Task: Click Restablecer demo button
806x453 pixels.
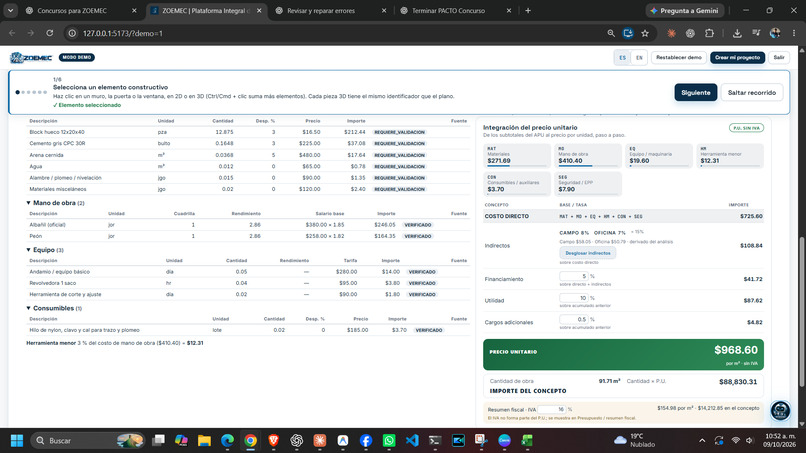Action: [679, 58]
